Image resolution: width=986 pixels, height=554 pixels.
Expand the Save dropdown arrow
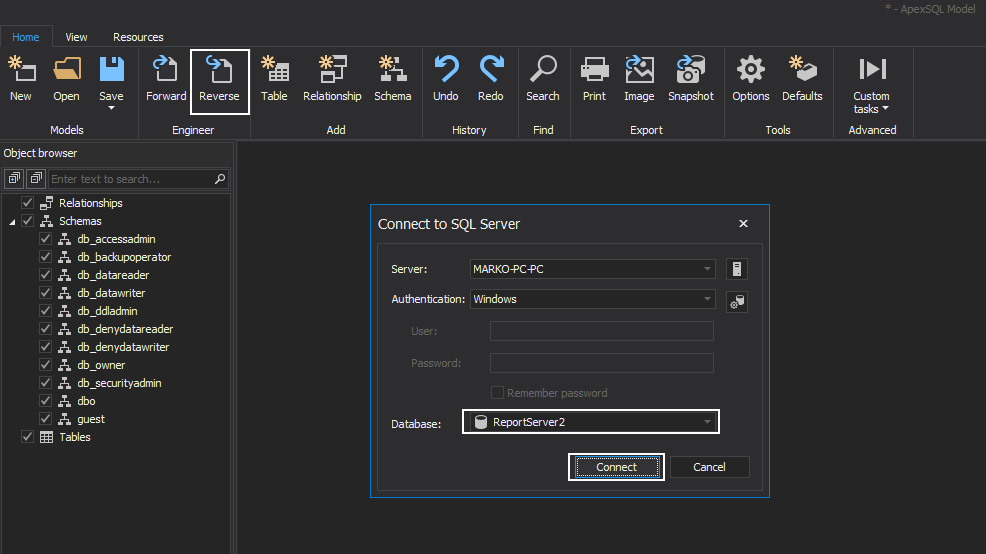pos(111,109)
